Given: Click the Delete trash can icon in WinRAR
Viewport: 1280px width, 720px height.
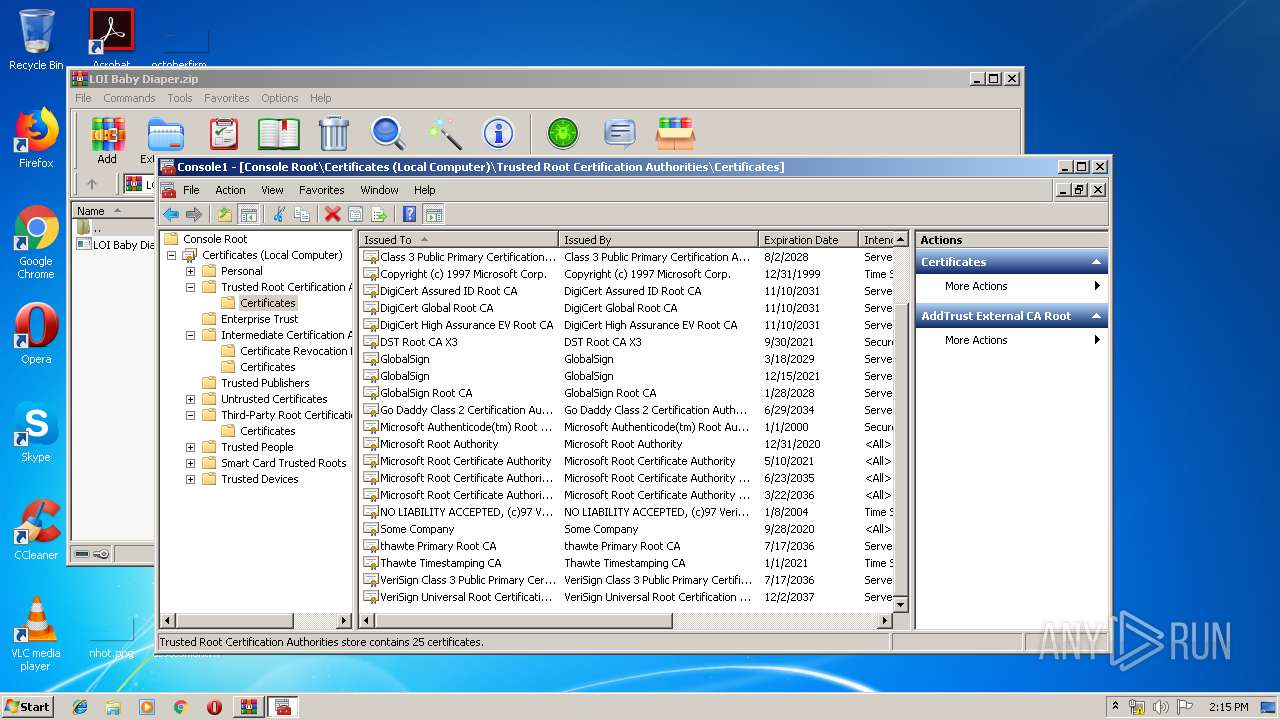Looking at the screenshot, I should 333,133.
